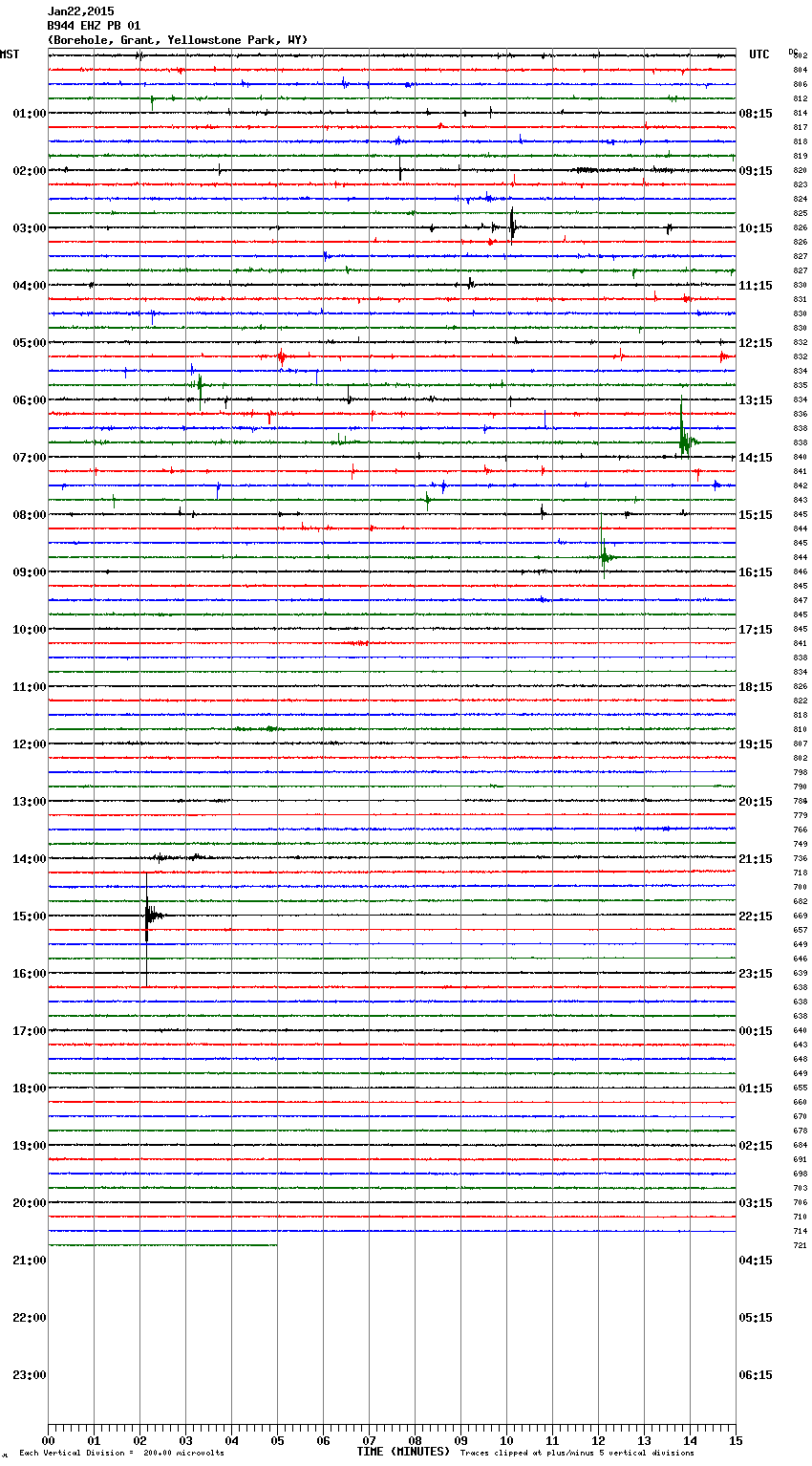The width and height of the screenshot is (812, 1466).
Task: Select the 08:00 MST time label
Action: (29, 515)
